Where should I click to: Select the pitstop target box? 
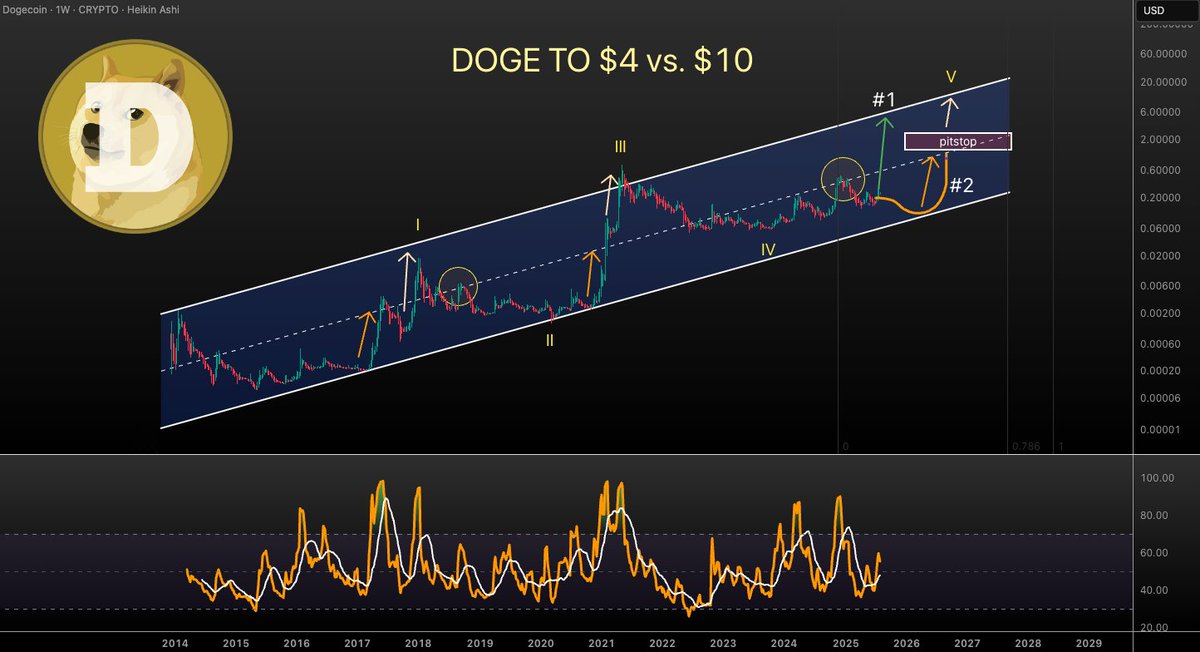[958, 142]
